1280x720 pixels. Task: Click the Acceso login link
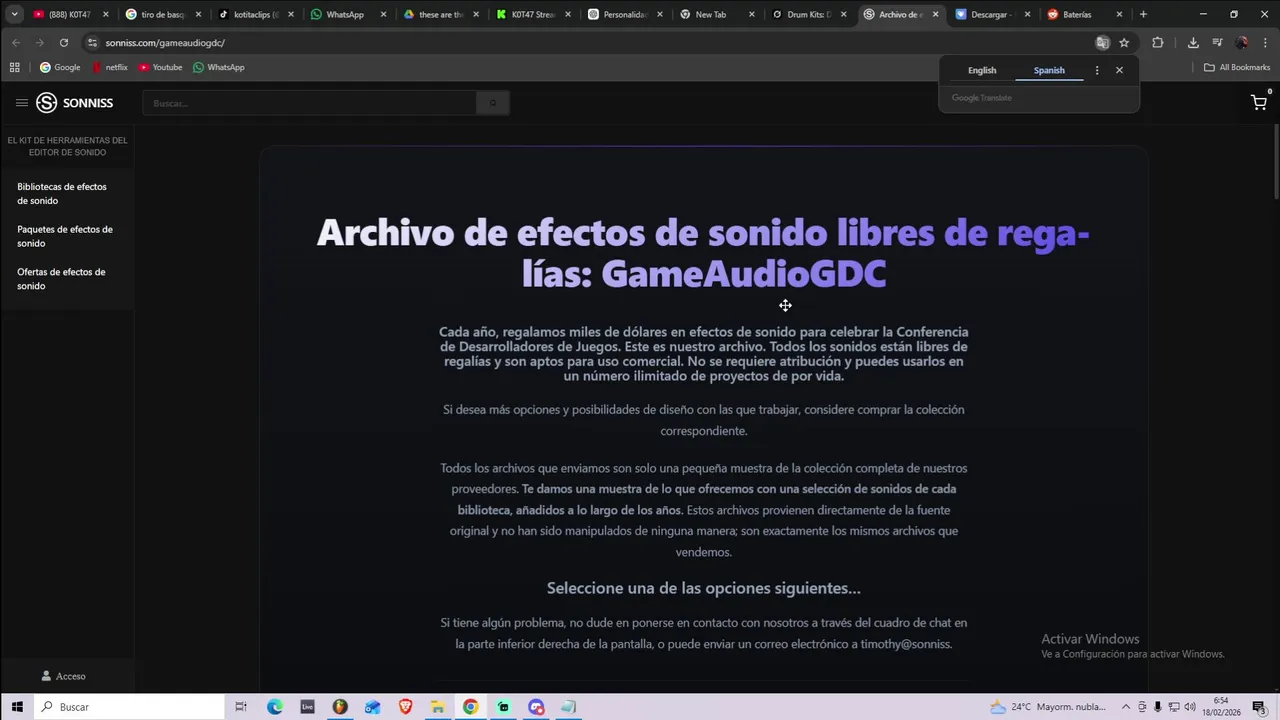pyautogui.click(x=63, y=676)
